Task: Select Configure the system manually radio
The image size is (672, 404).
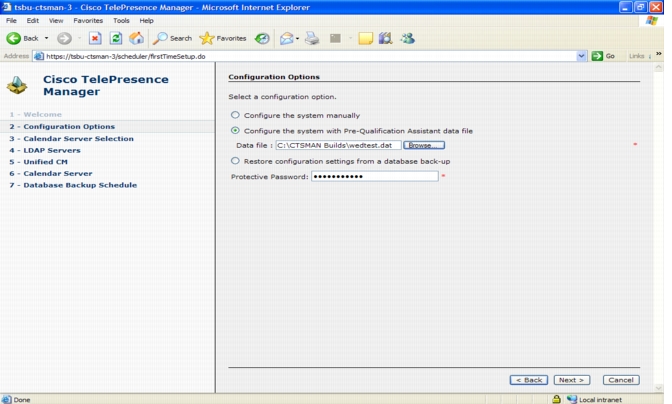Action: [235, 115]
